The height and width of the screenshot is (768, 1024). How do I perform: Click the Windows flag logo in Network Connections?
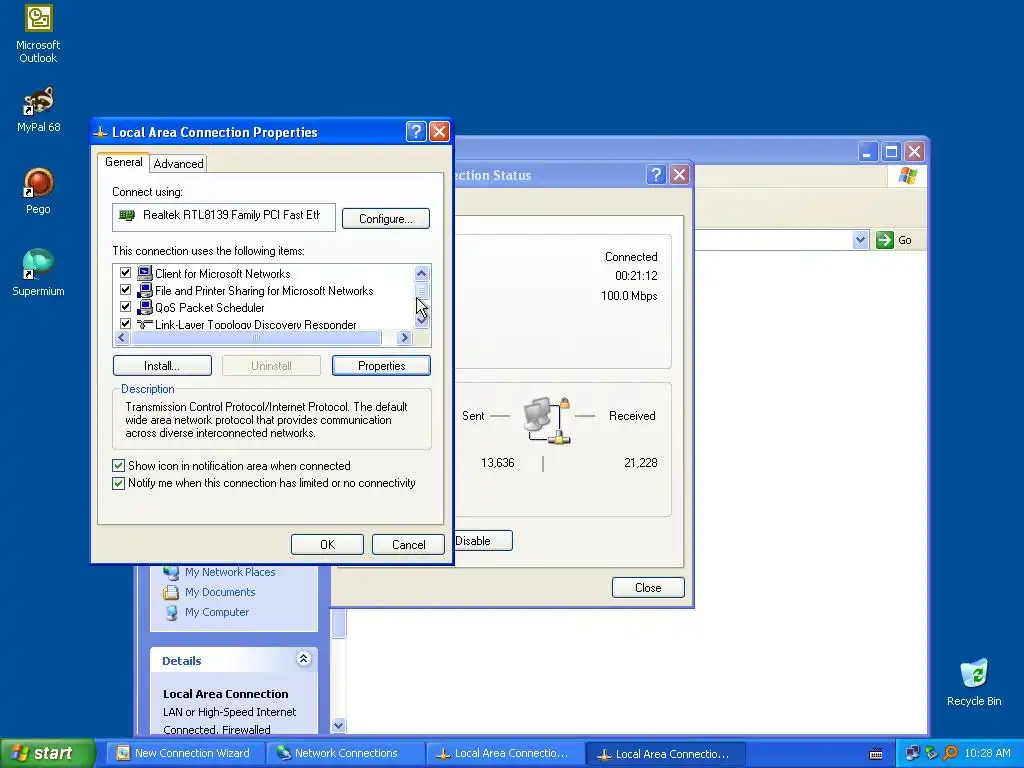[907, 175]
